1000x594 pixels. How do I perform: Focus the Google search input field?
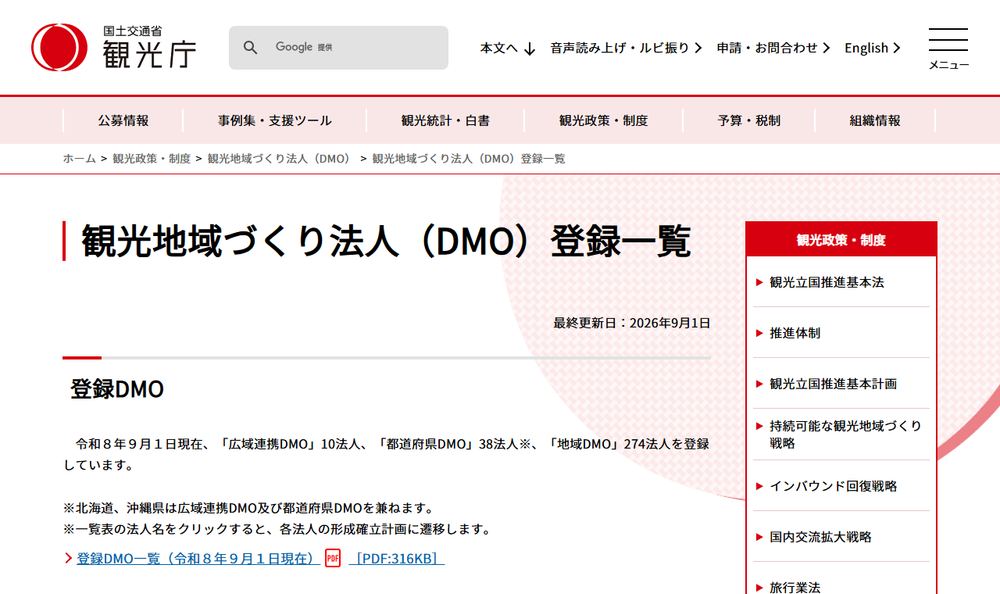click(x=339, y=47)
